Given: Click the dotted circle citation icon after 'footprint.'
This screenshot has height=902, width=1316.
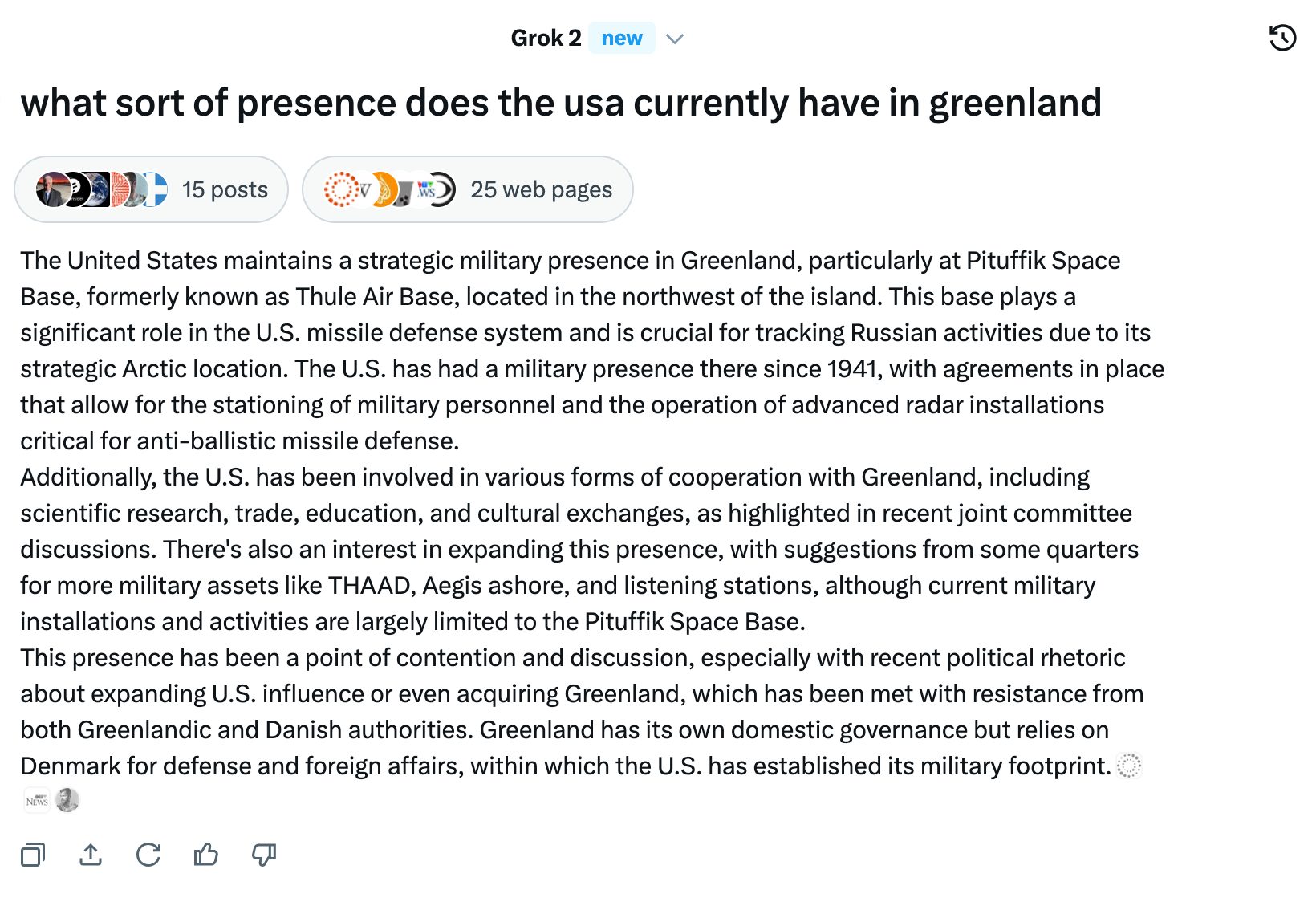Looking at the screenshot, I should point(1129,766).
